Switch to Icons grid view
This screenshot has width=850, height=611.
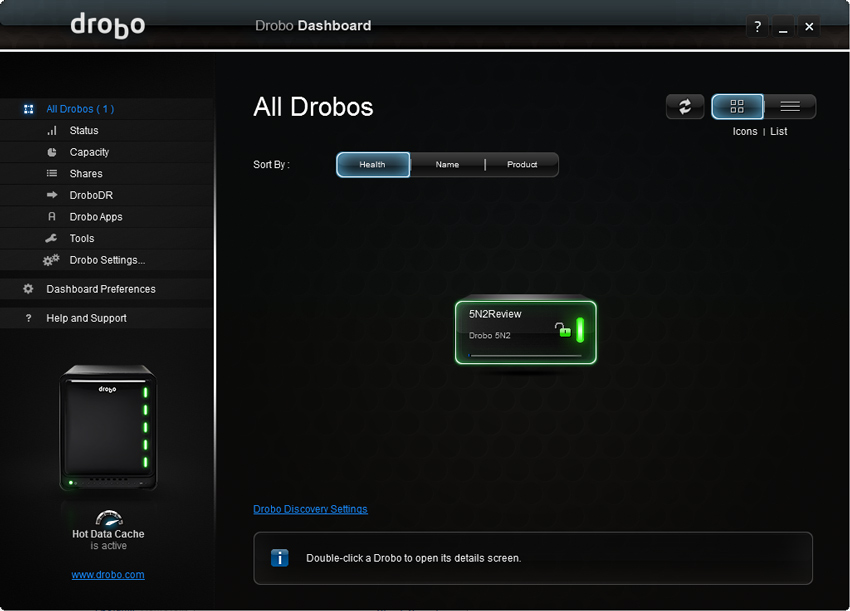tap(737, 106)
